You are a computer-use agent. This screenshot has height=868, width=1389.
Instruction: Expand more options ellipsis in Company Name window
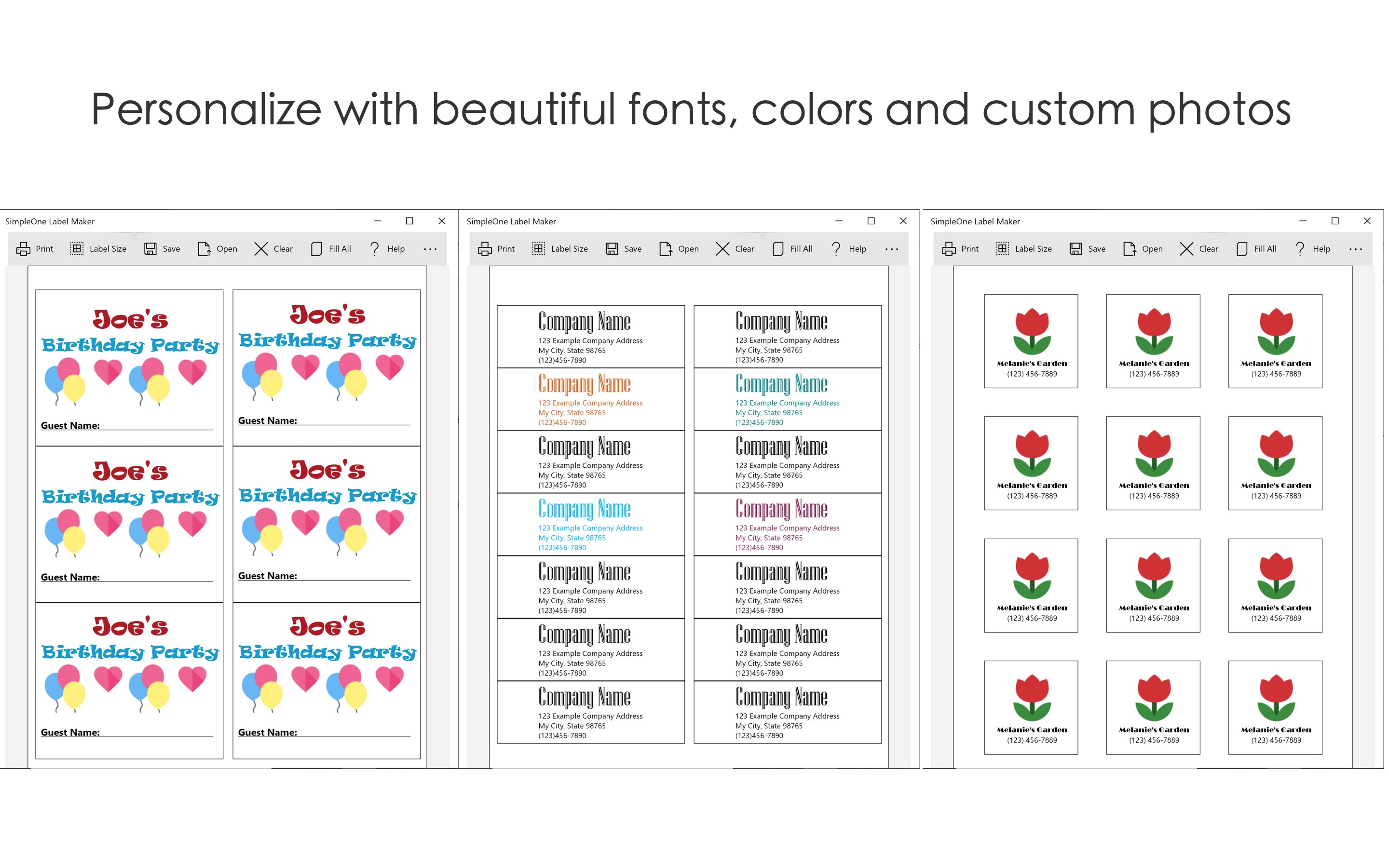click(x=891, y=249)
